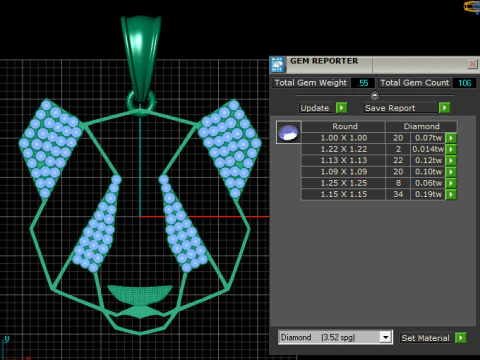Select the 1.22 X 1.22 size cell
480x360 pixels.
click(344, 149)
